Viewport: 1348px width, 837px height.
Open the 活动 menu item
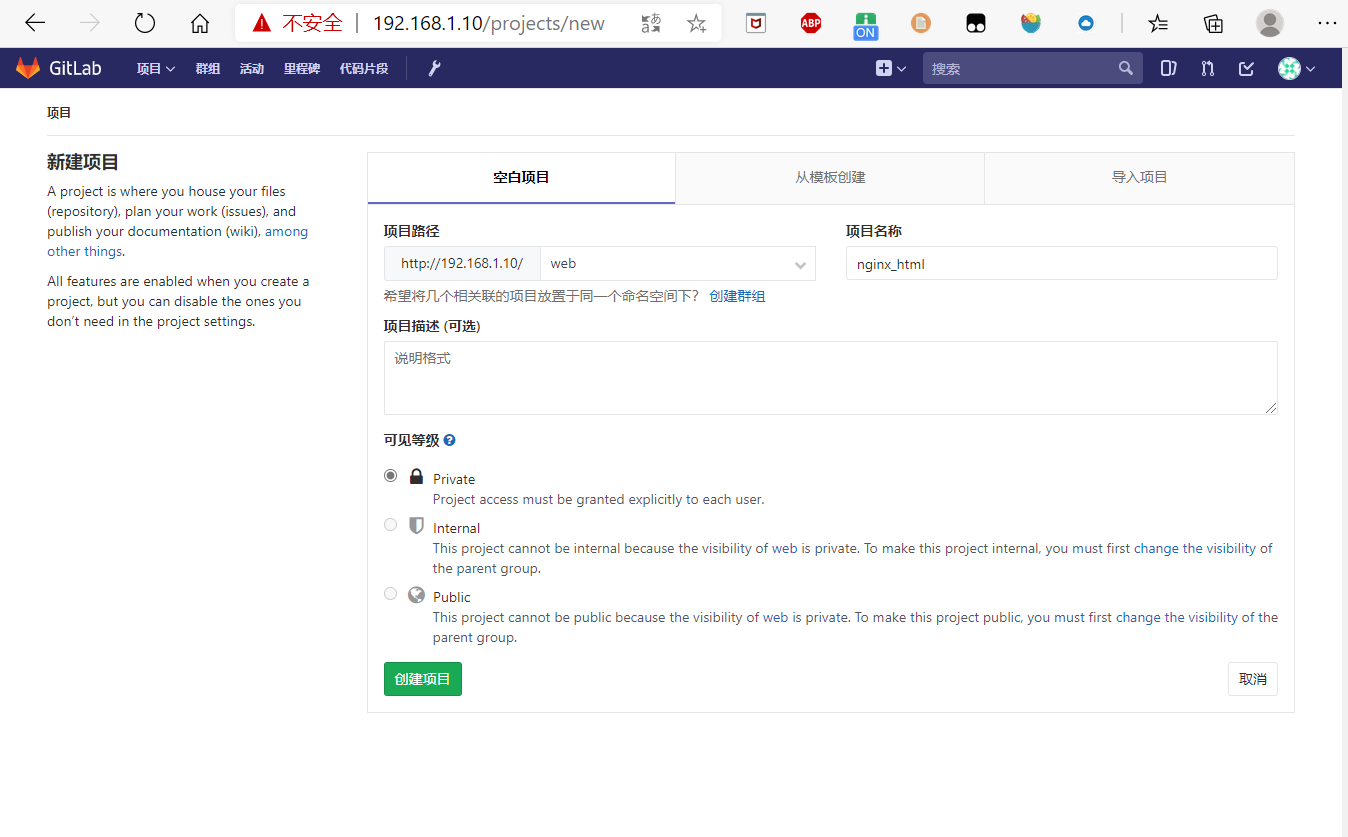click(252, 68)
